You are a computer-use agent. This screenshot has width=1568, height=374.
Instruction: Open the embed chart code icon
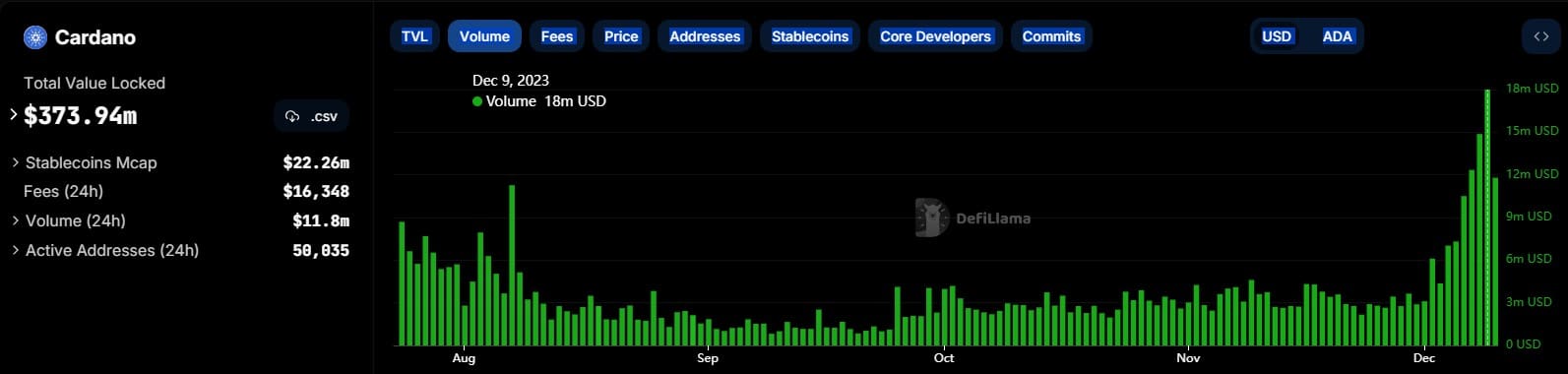tap(1541, 36)
